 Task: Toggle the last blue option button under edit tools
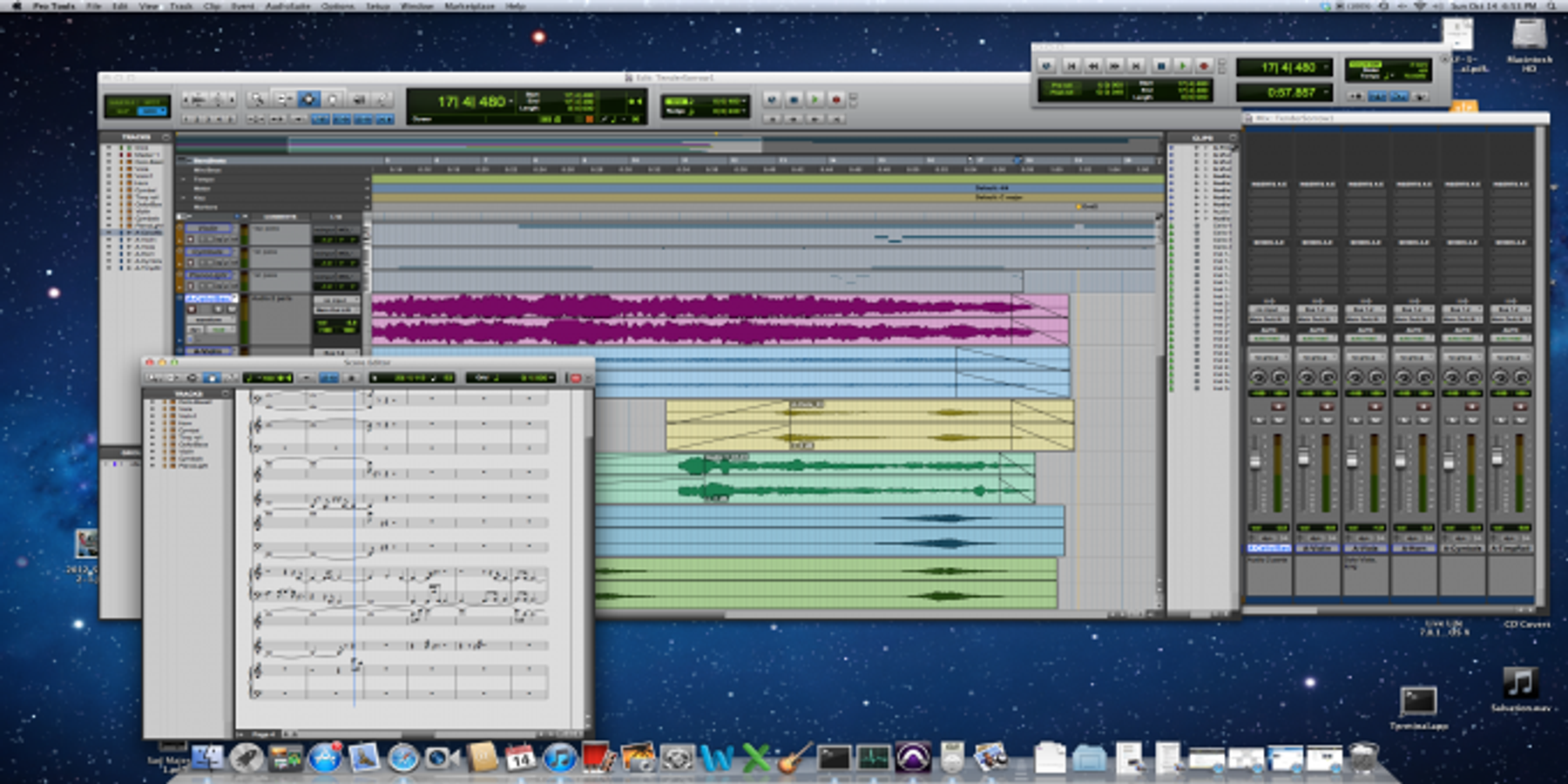[x=384, y=119]
